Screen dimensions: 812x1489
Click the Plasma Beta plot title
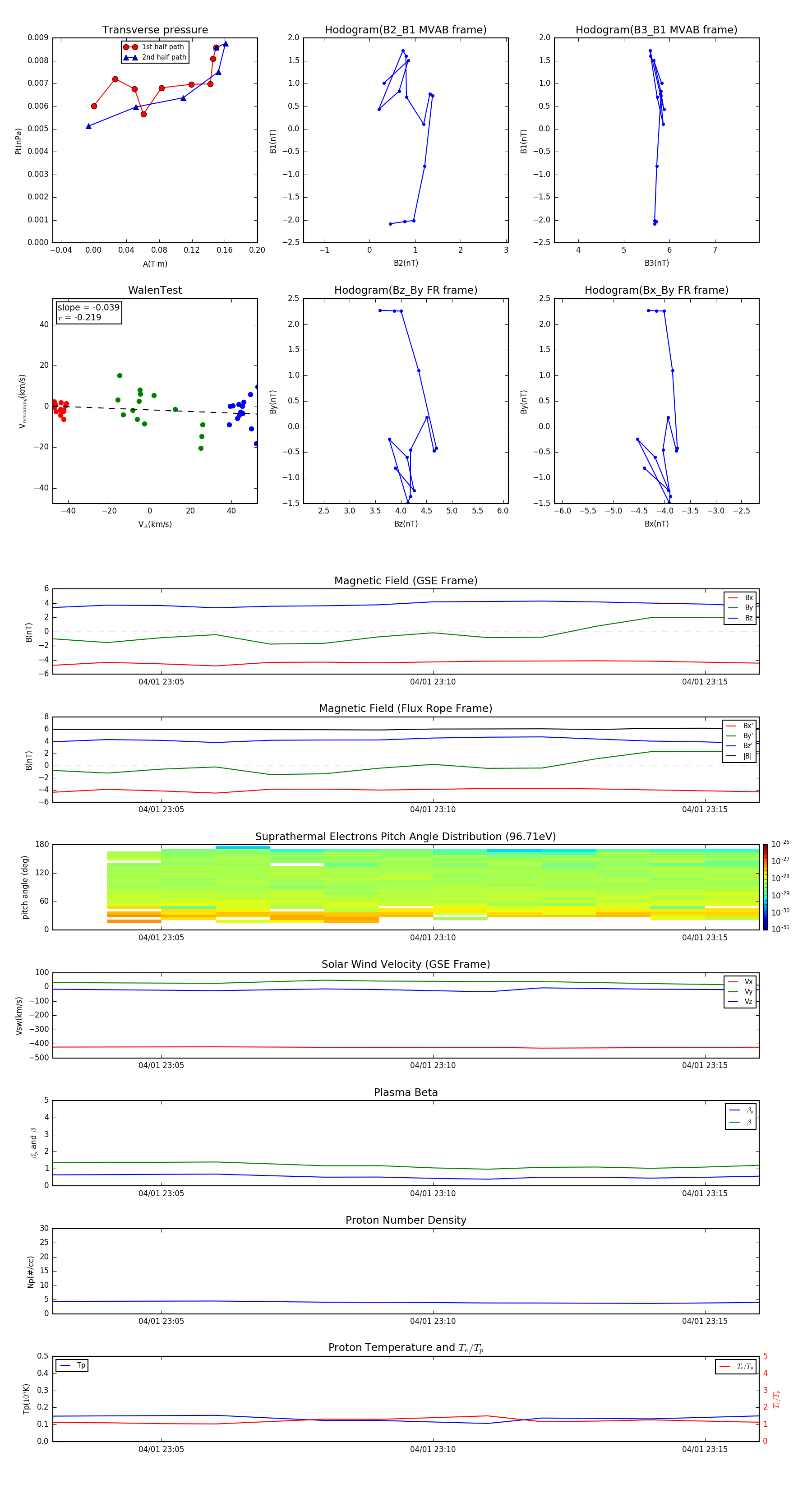406,1092
